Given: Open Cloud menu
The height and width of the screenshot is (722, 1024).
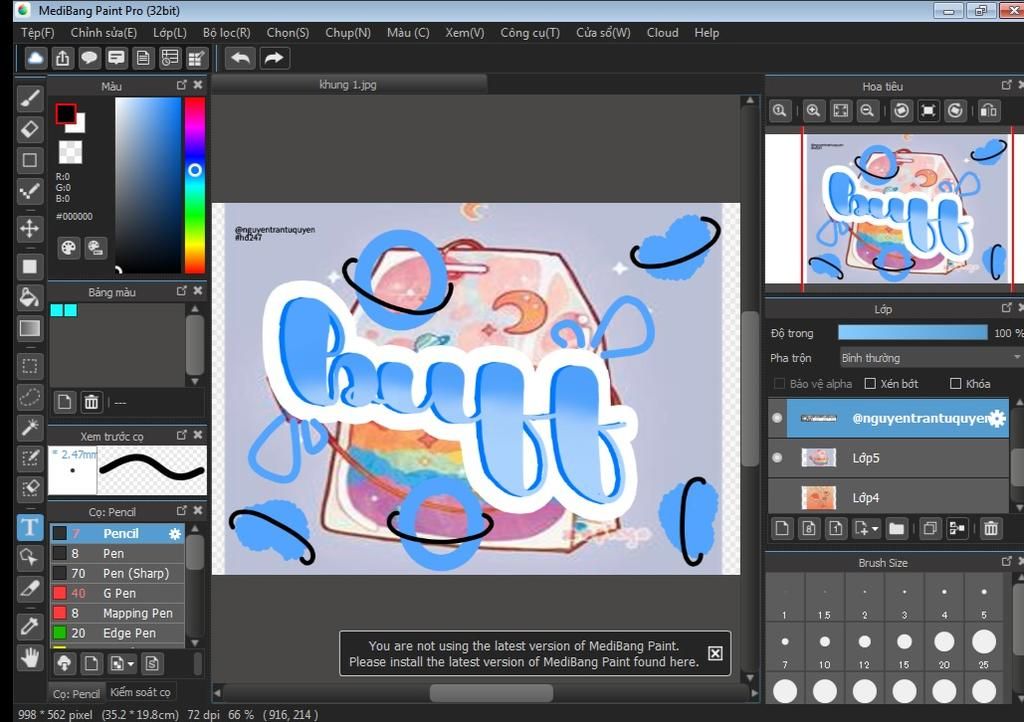Looking at the screenshot, I should pos(662,33).
